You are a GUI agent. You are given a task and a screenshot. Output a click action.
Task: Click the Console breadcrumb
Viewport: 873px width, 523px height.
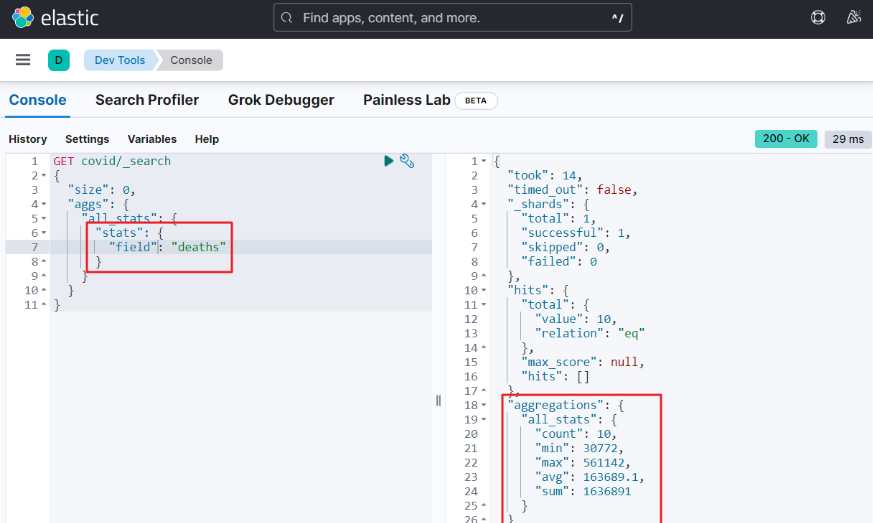coord(191,60)
